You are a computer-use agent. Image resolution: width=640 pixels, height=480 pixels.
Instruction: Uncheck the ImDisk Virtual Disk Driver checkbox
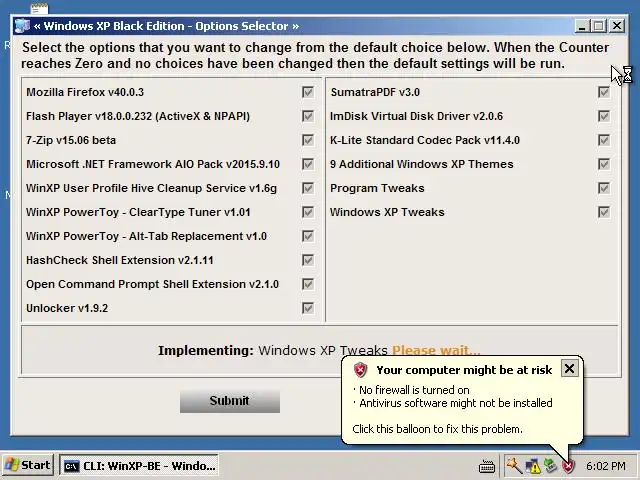click(x=604, y=116)
